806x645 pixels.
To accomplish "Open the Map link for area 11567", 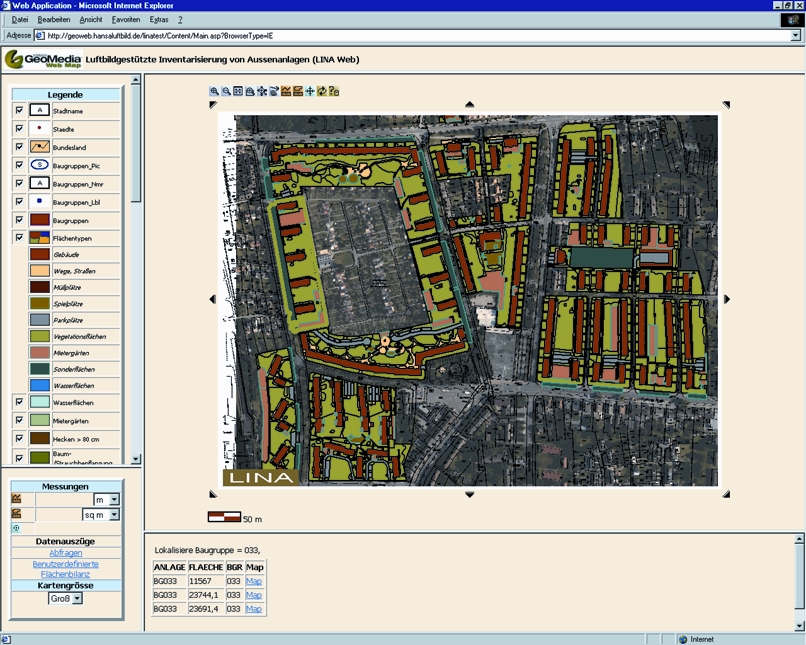I will tap(254, 581).
